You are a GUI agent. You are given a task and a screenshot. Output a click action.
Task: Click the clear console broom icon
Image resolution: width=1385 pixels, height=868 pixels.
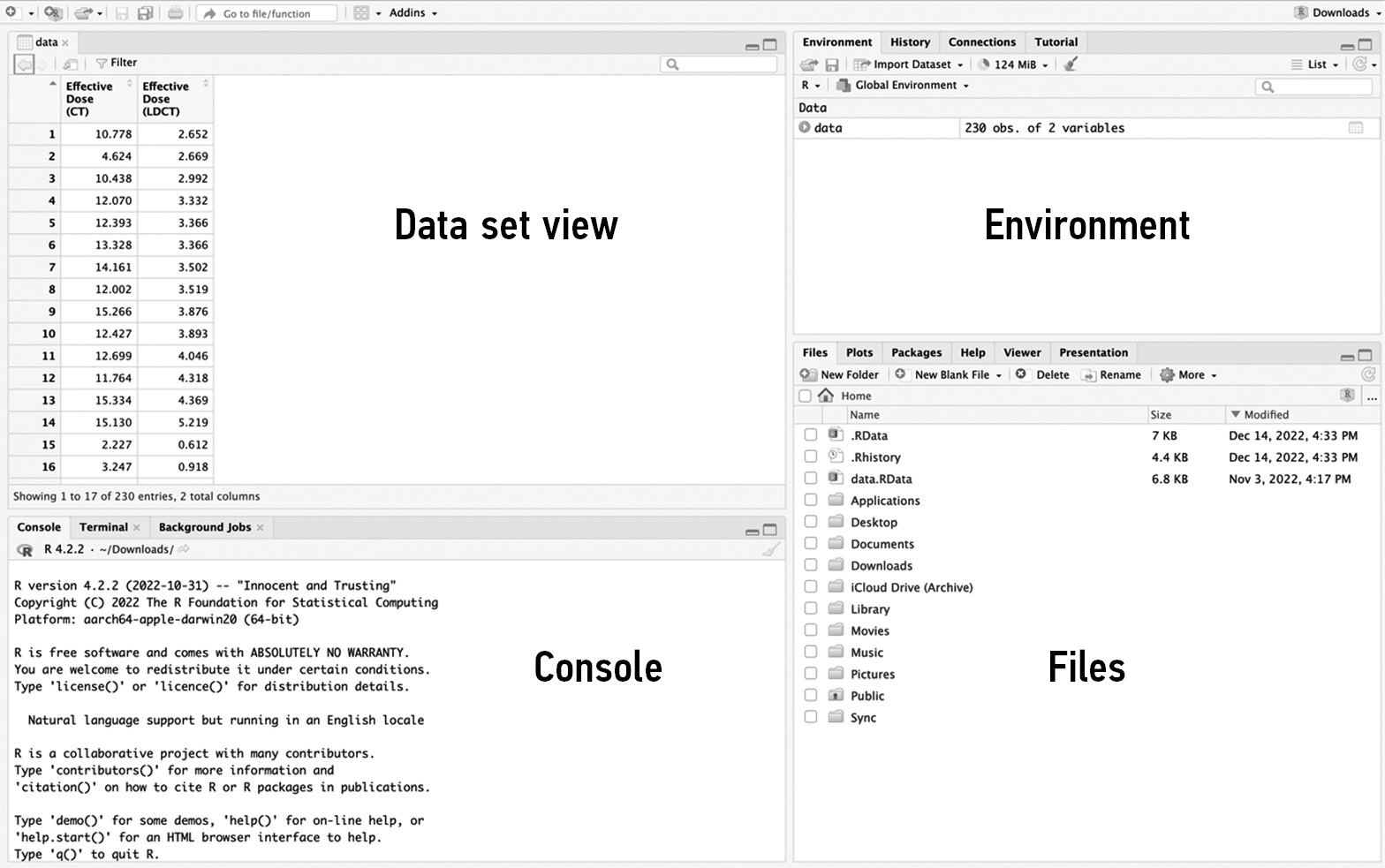(x=770, y=549)
